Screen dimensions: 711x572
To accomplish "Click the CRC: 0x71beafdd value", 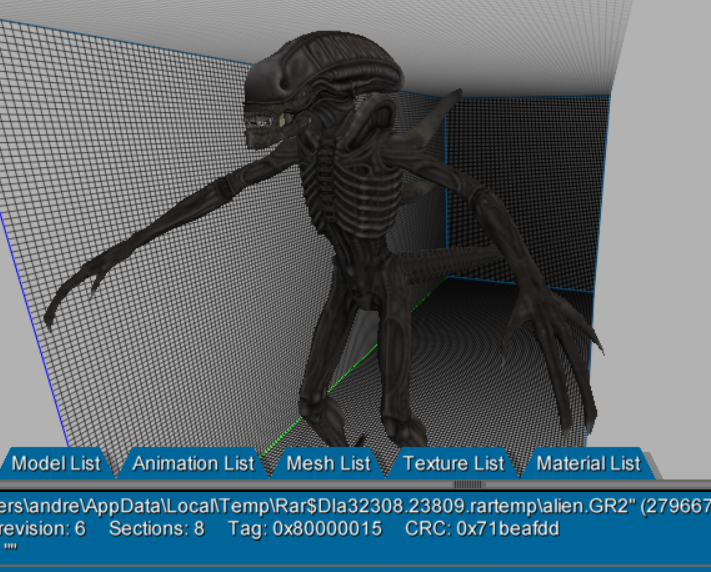I will 482,528.
